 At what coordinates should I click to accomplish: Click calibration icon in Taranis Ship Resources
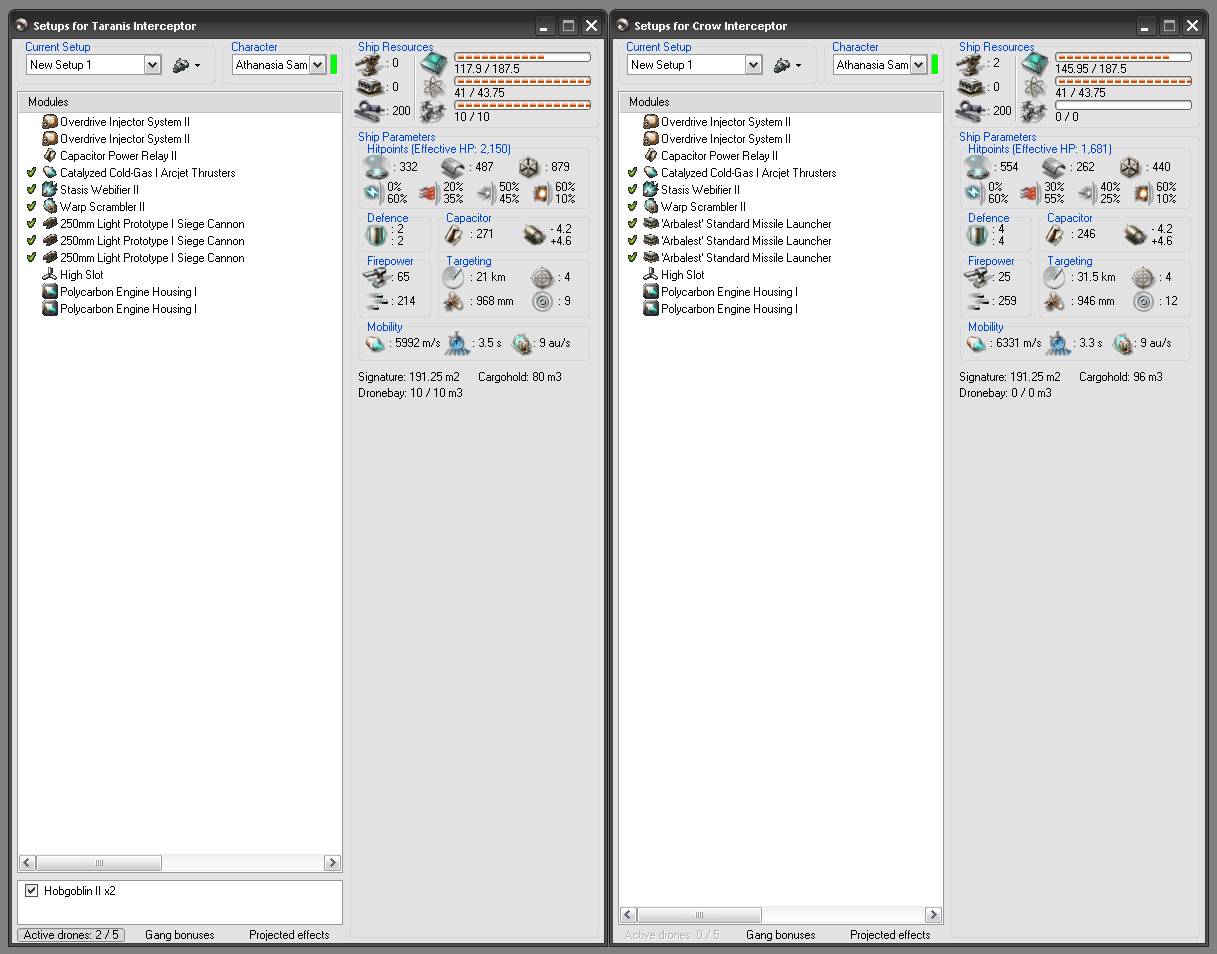(x=372, y=110)
